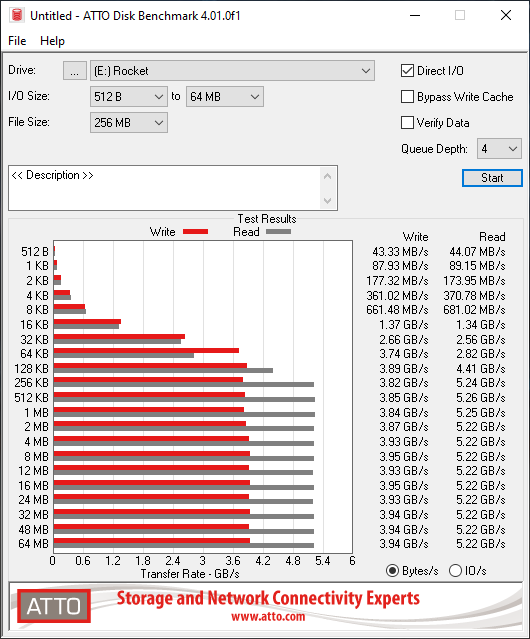
Task: Click the description box scroll up arrow
Action: [328, 176]
